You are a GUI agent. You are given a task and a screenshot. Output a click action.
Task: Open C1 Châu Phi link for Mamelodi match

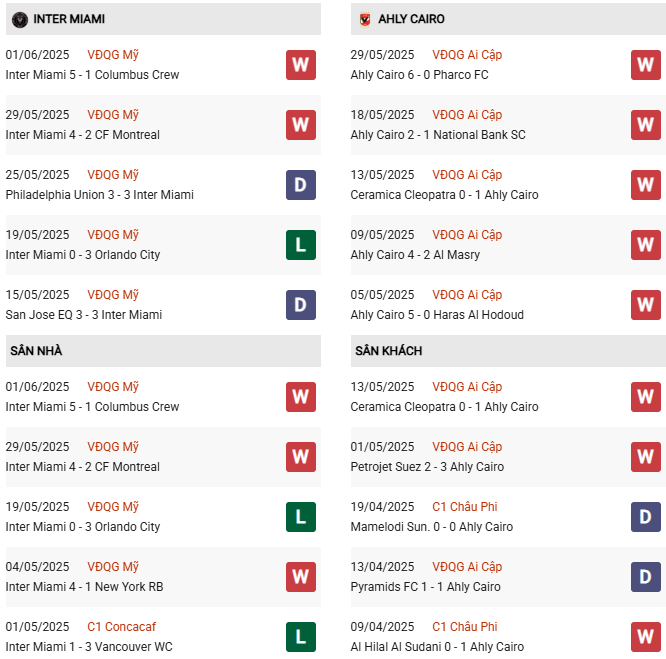point(466,507)
